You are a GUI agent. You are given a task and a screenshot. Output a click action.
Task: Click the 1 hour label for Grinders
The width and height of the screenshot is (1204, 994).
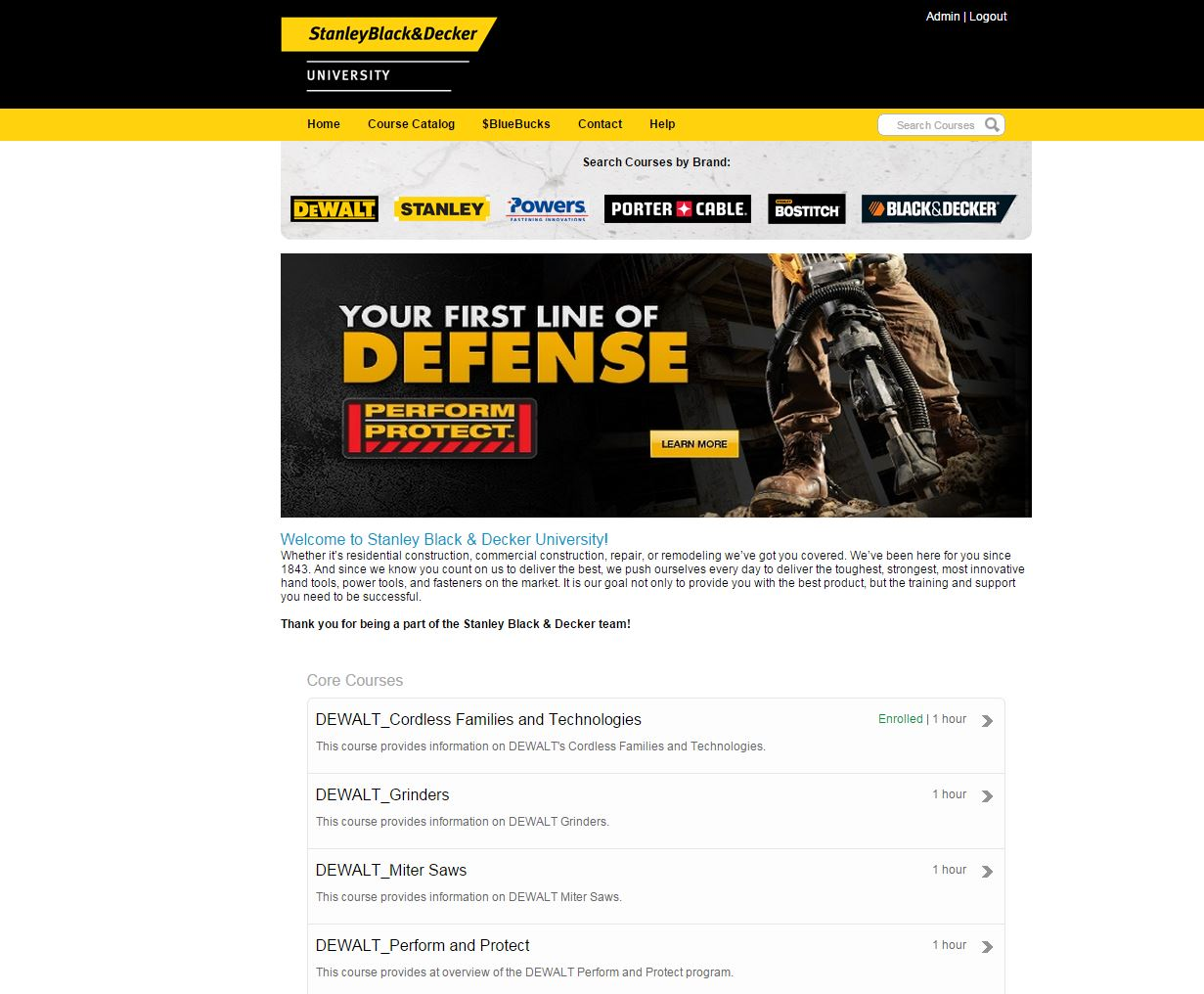tap(949, 794)
